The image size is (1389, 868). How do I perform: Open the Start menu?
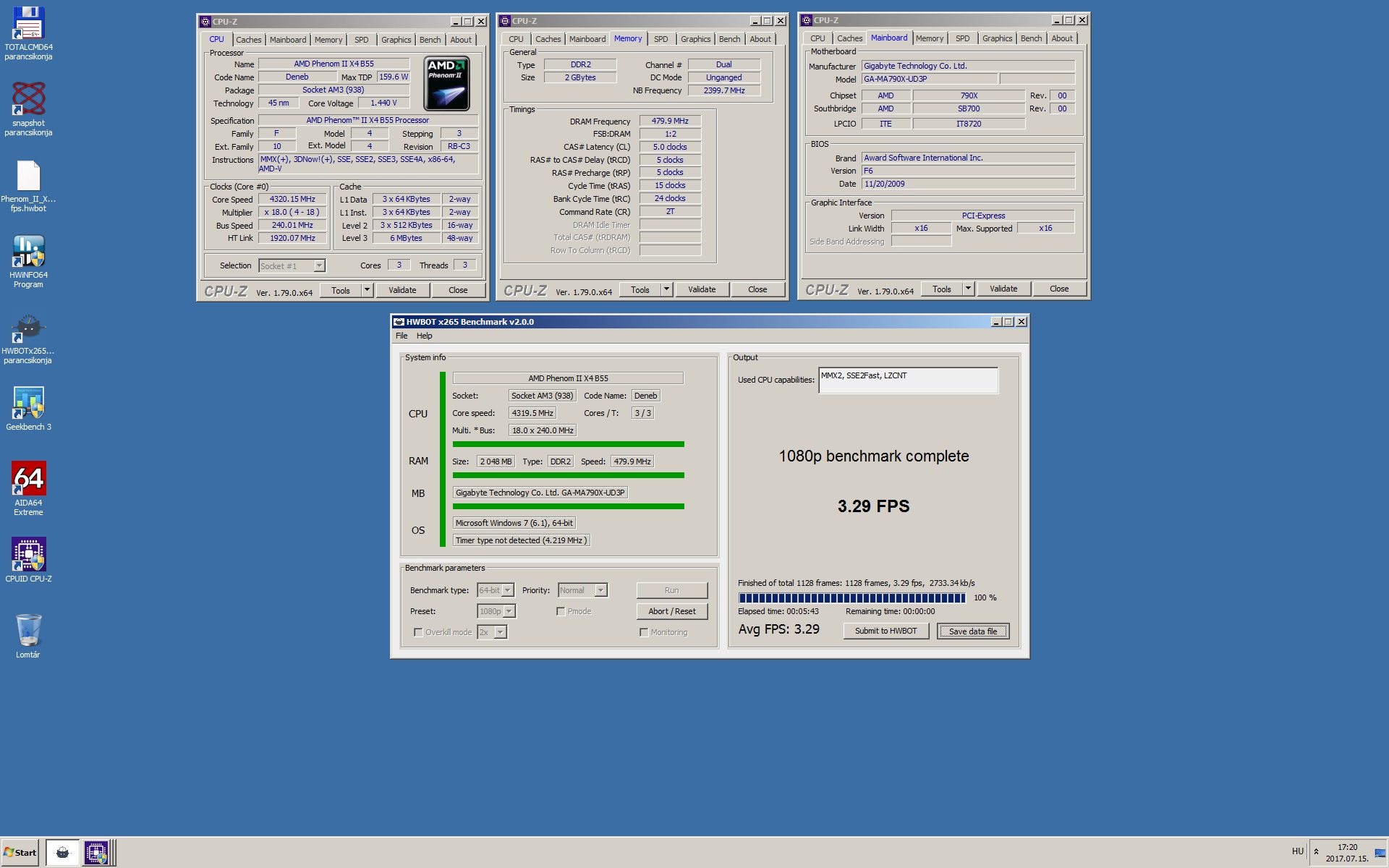(20, 852)
